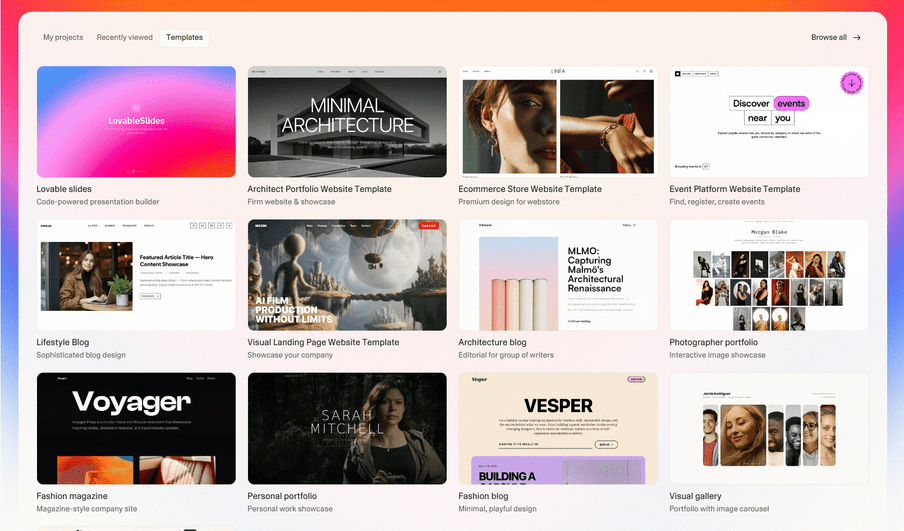Pick the AI Film Production landing page thumbnail
Image resolution: width=904 pixels, height=531 pixels.
point(347,275)
